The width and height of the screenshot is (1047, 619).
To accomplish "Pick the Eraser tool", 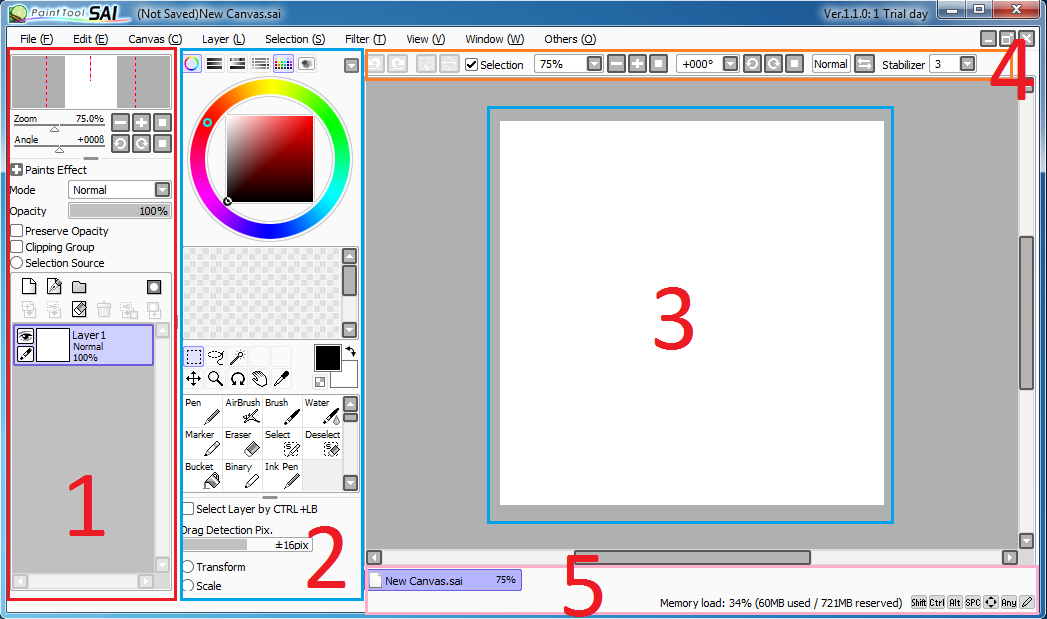I will point(242,443).
